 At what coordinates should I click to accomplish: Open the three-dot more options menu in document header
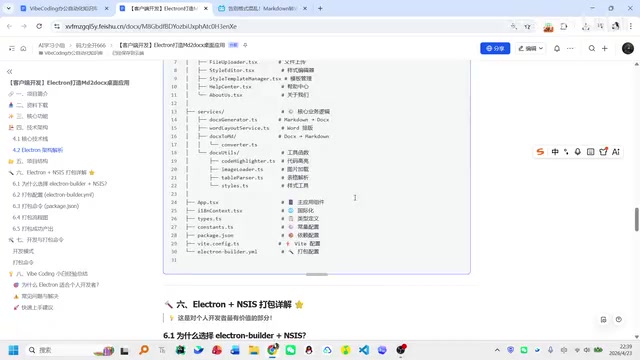tap(570, 48)
